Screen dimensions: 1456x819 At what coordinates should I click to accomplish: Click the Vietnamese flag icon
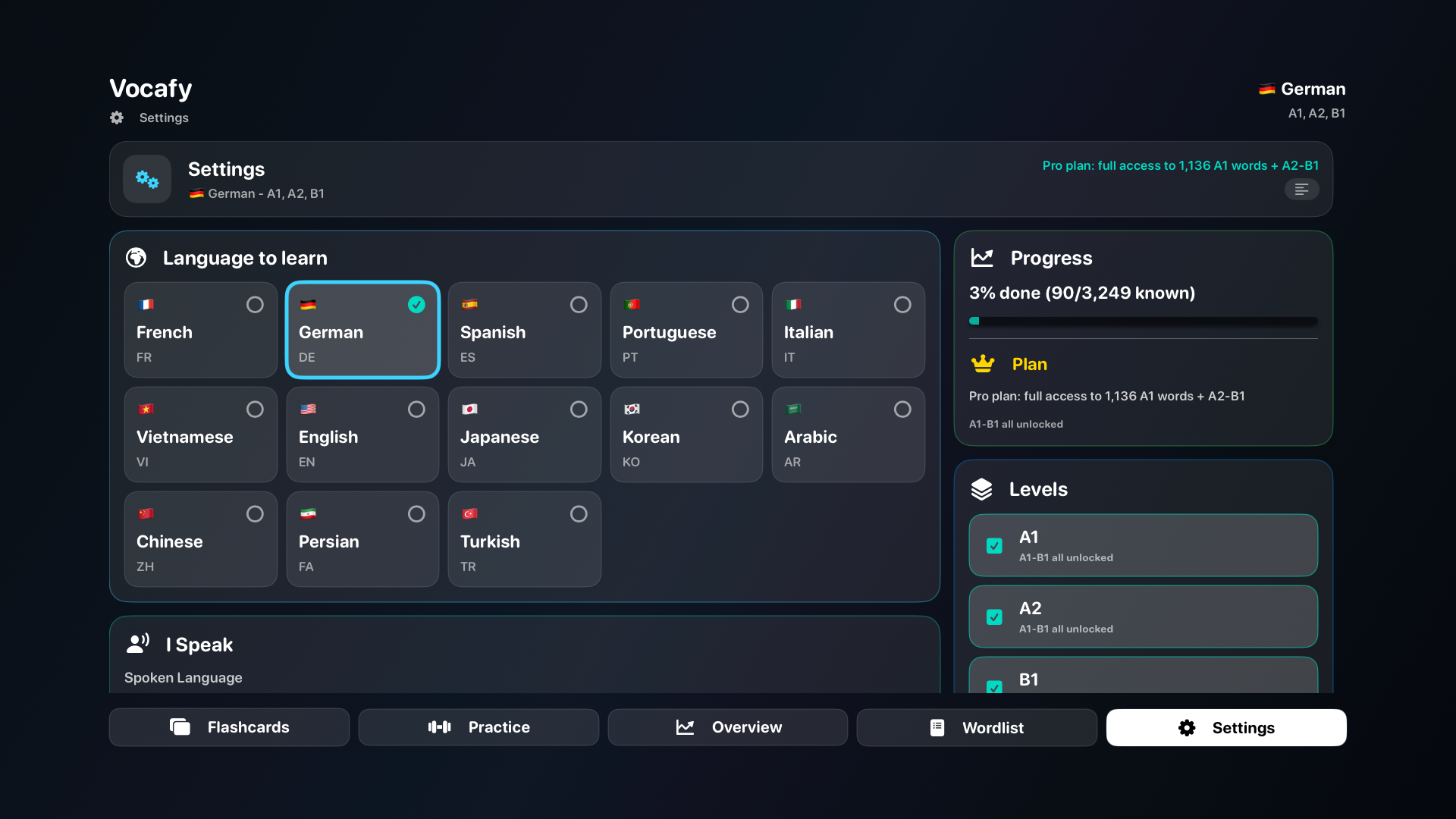(146, 409)
